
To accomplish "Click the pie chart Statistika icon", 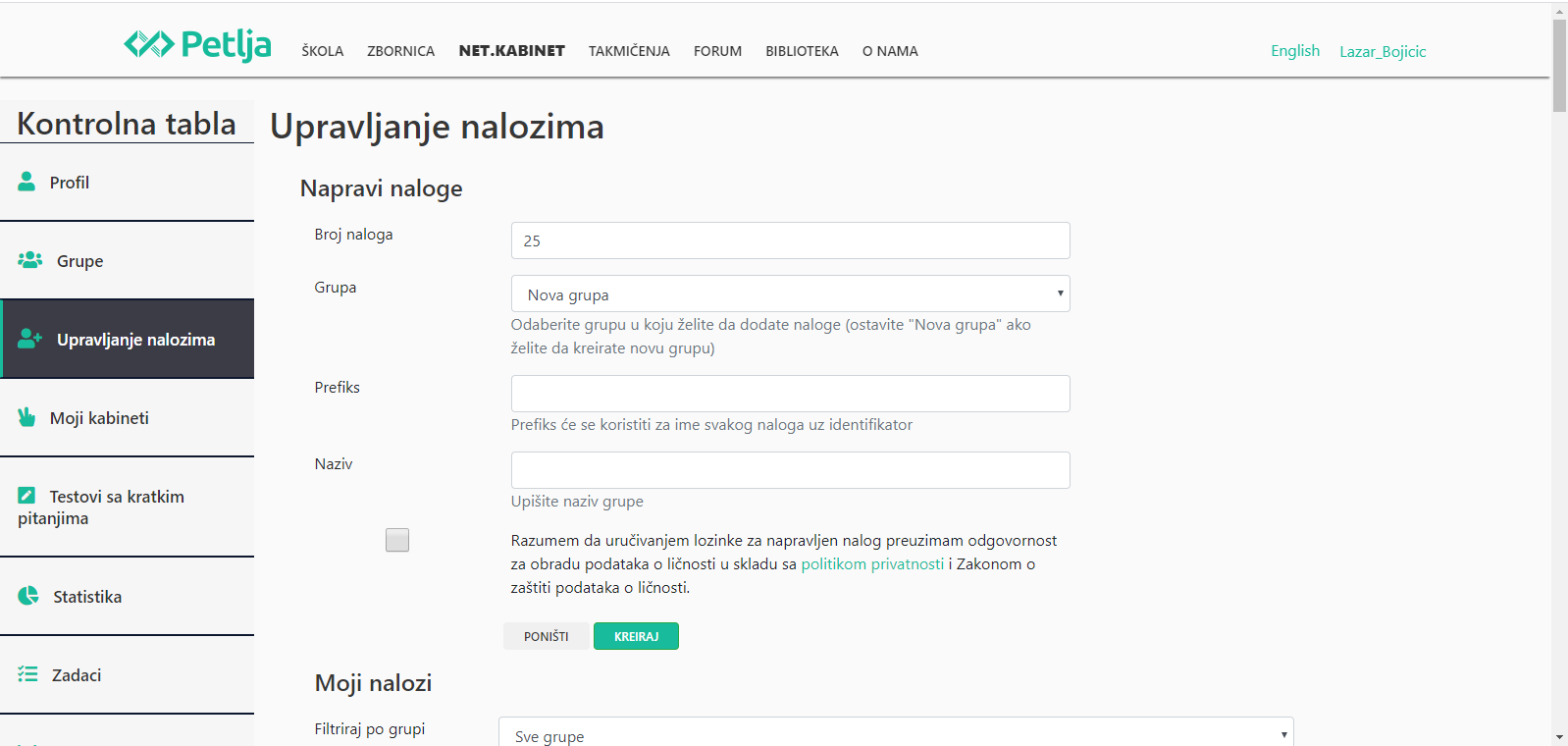I will pos(28,596).
